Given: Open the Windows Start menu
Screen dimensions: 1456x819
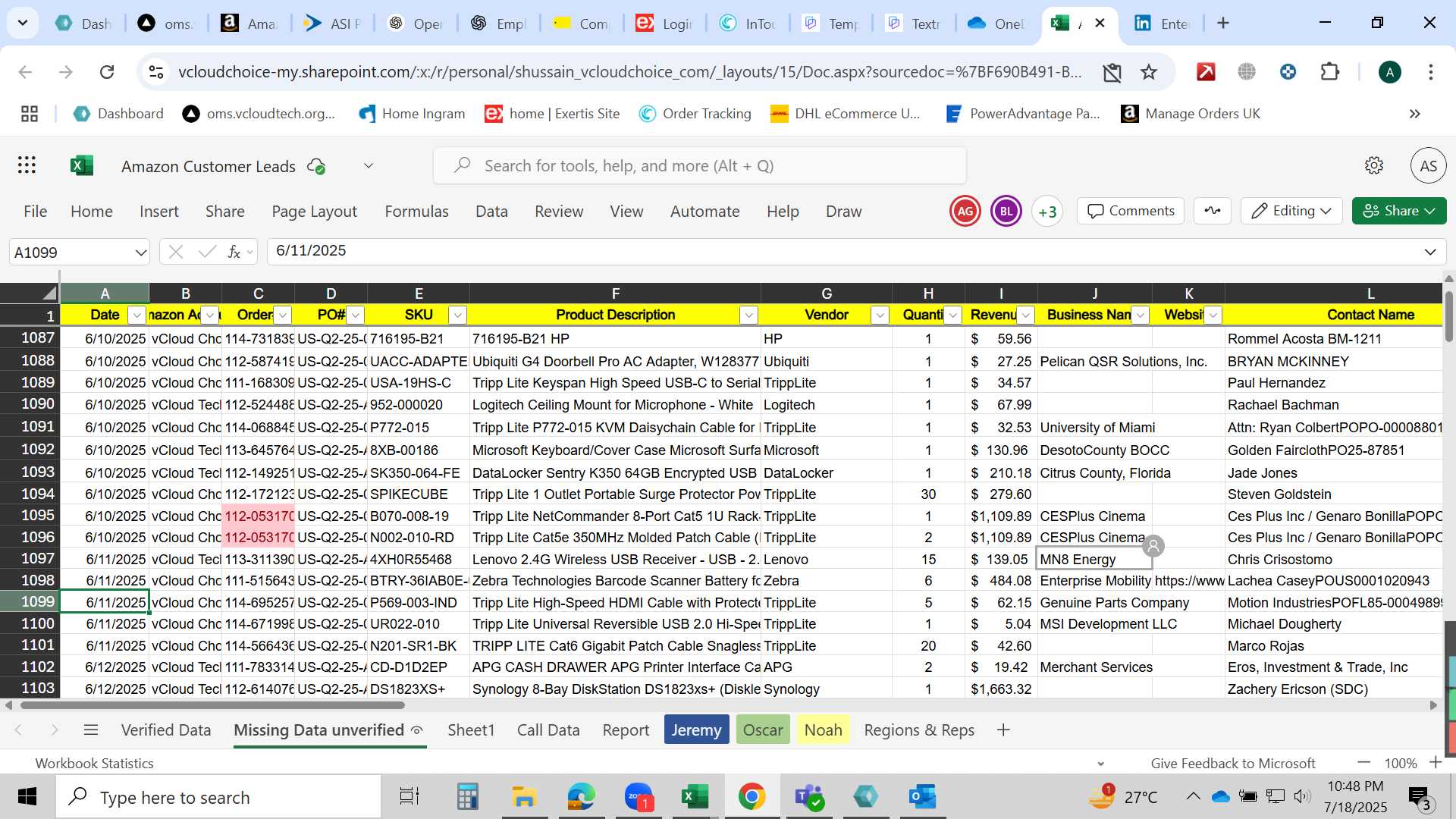Looking at the screenshot, I should 27,797.
